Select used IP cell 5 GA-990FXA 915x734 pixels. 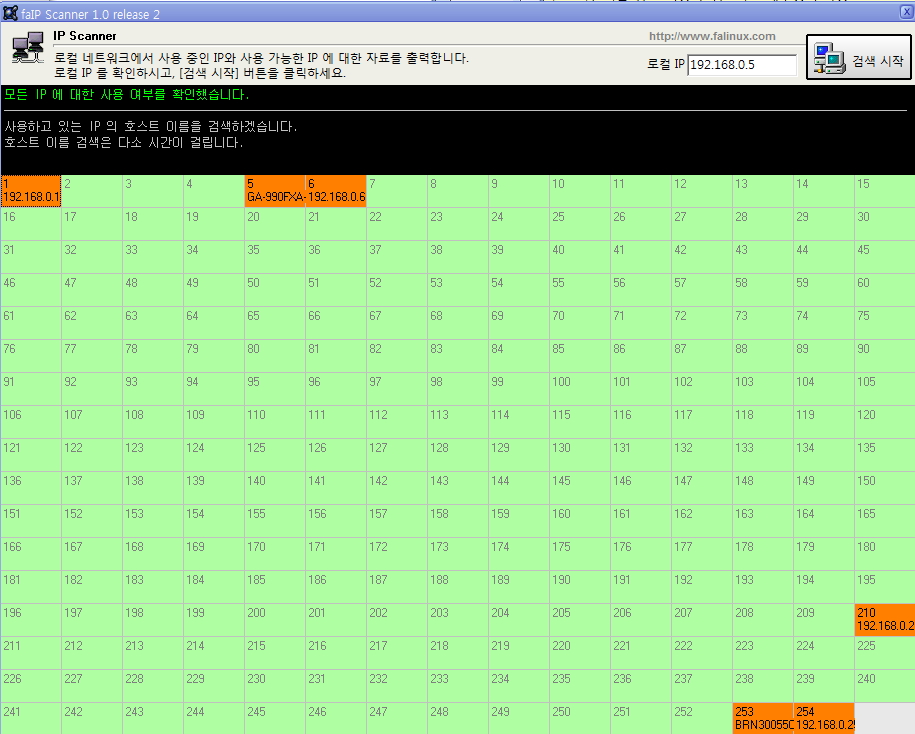275,191
